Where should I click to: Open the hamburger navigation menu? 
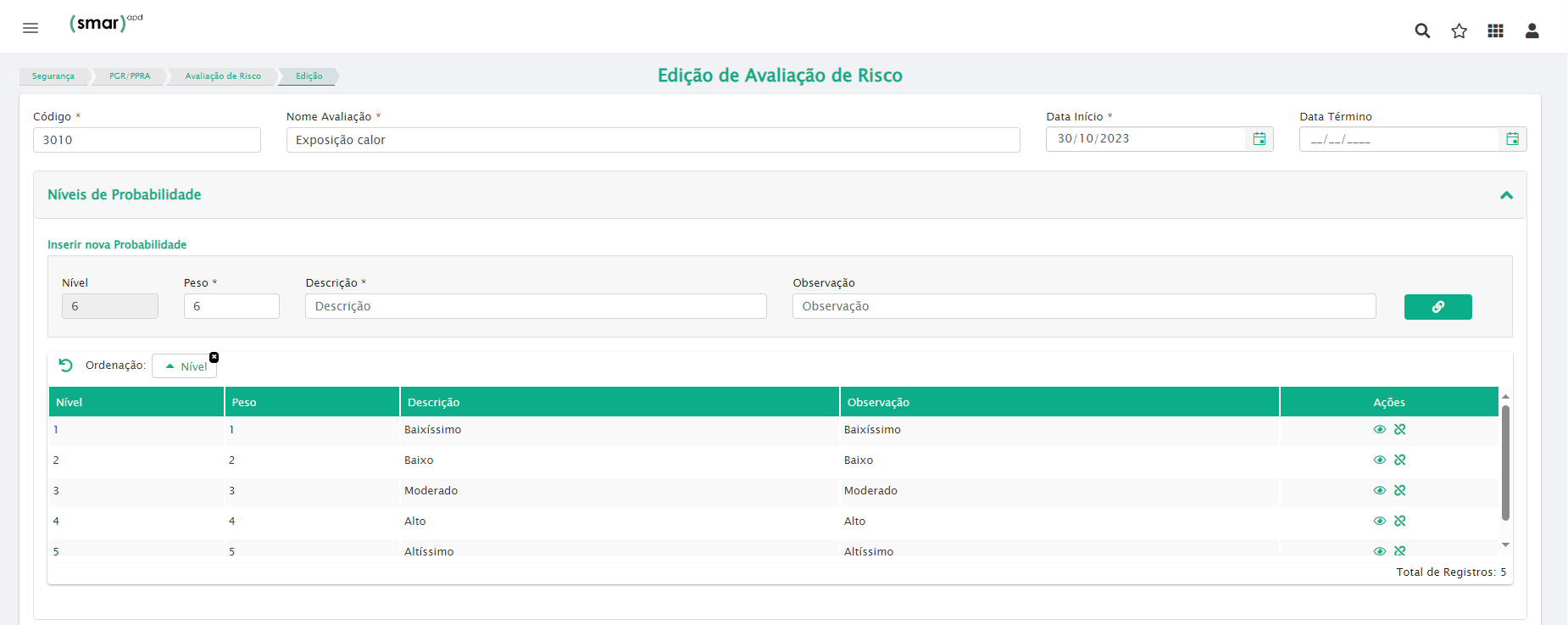click(31, 28)
